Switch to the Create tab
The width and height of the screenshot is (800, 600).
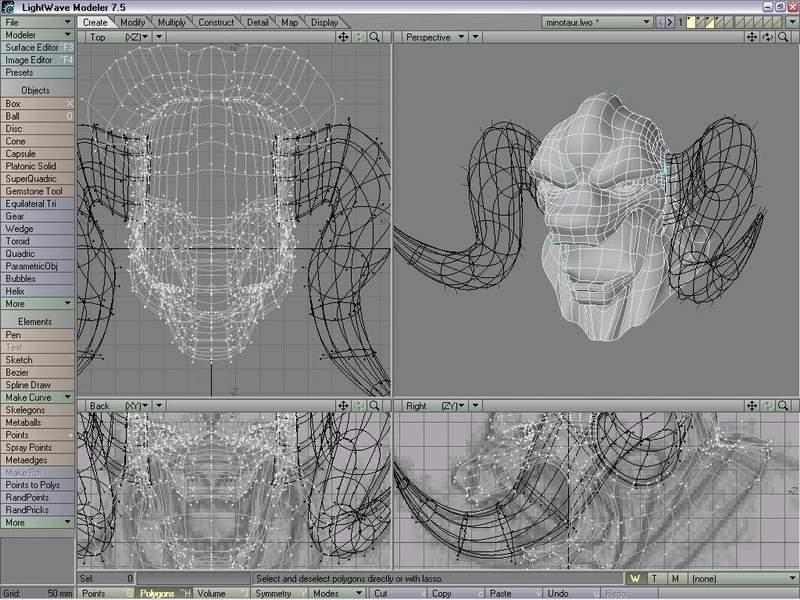(x=95, y=22)
